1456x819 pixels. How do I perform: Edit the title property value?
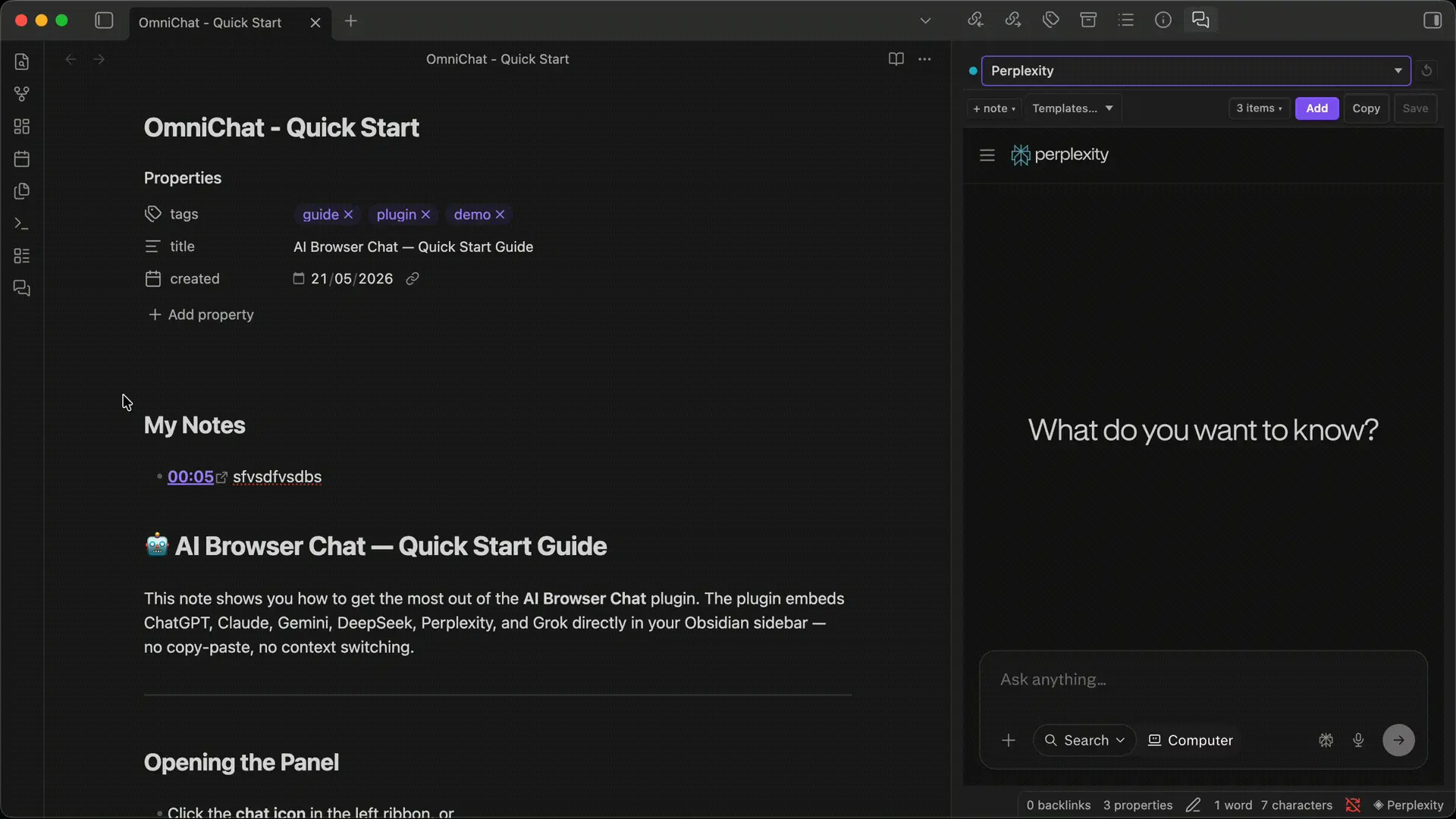[x=413, y=247]
